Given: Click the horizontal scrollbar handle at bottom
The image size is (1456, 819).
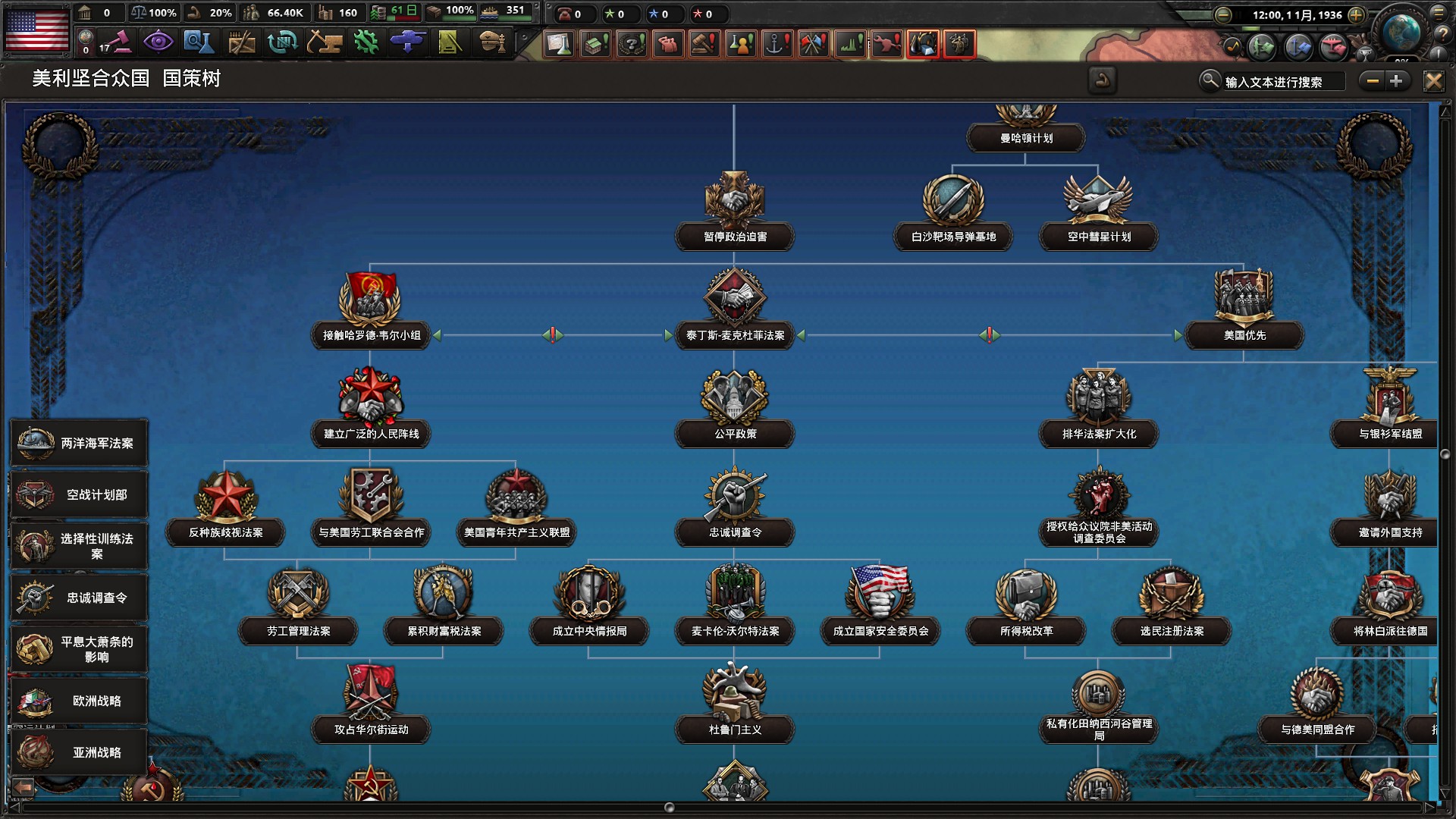Looking at the screenshot, I should click(669, 808).
